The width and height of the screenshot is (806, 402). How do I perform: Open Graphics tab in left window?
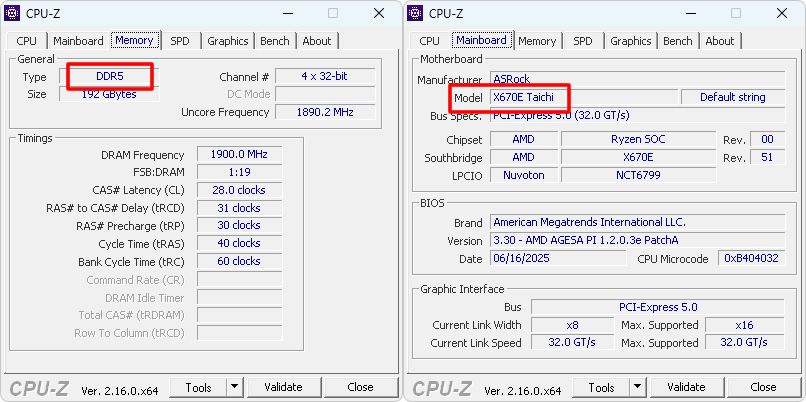pyautogui.click(x=228, y=41)
